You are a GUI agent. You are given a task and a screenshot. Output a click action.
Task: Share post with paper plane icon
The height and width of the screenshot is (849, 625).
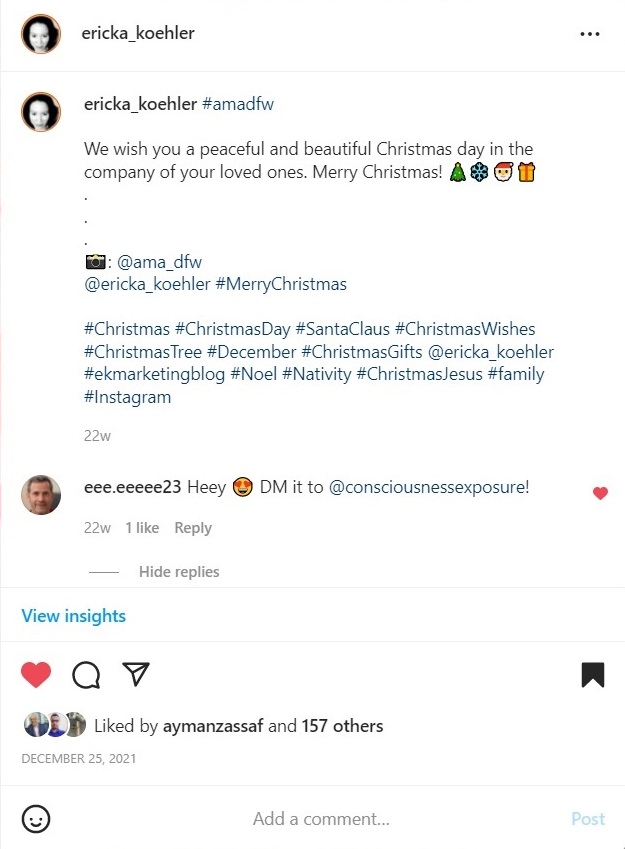[135, 675]
